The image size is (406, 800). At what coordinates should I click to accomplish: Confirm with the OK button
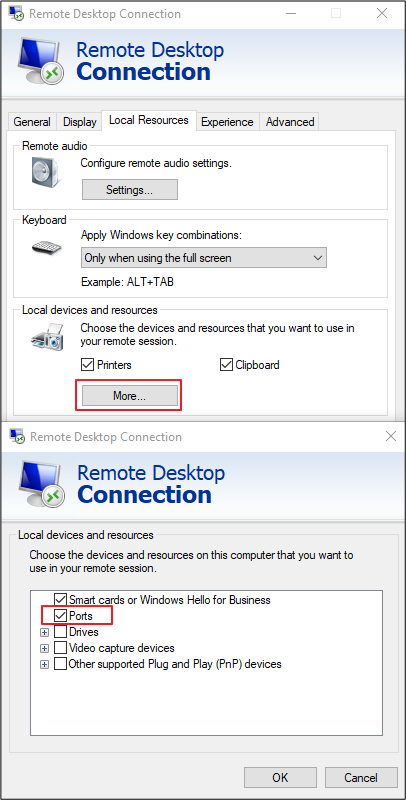coord(280,778)
